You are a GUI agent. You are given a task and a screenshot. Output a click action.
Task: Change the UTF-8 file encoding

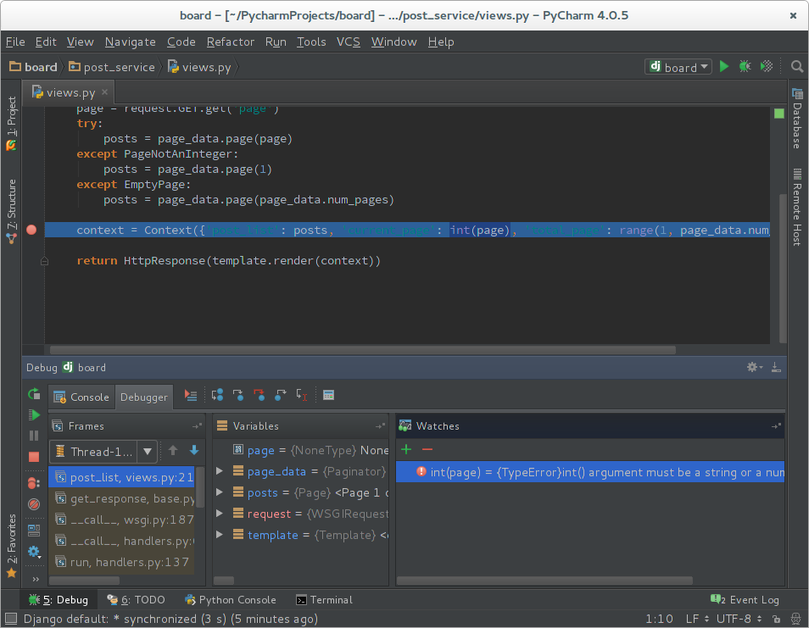click(739, 619)
